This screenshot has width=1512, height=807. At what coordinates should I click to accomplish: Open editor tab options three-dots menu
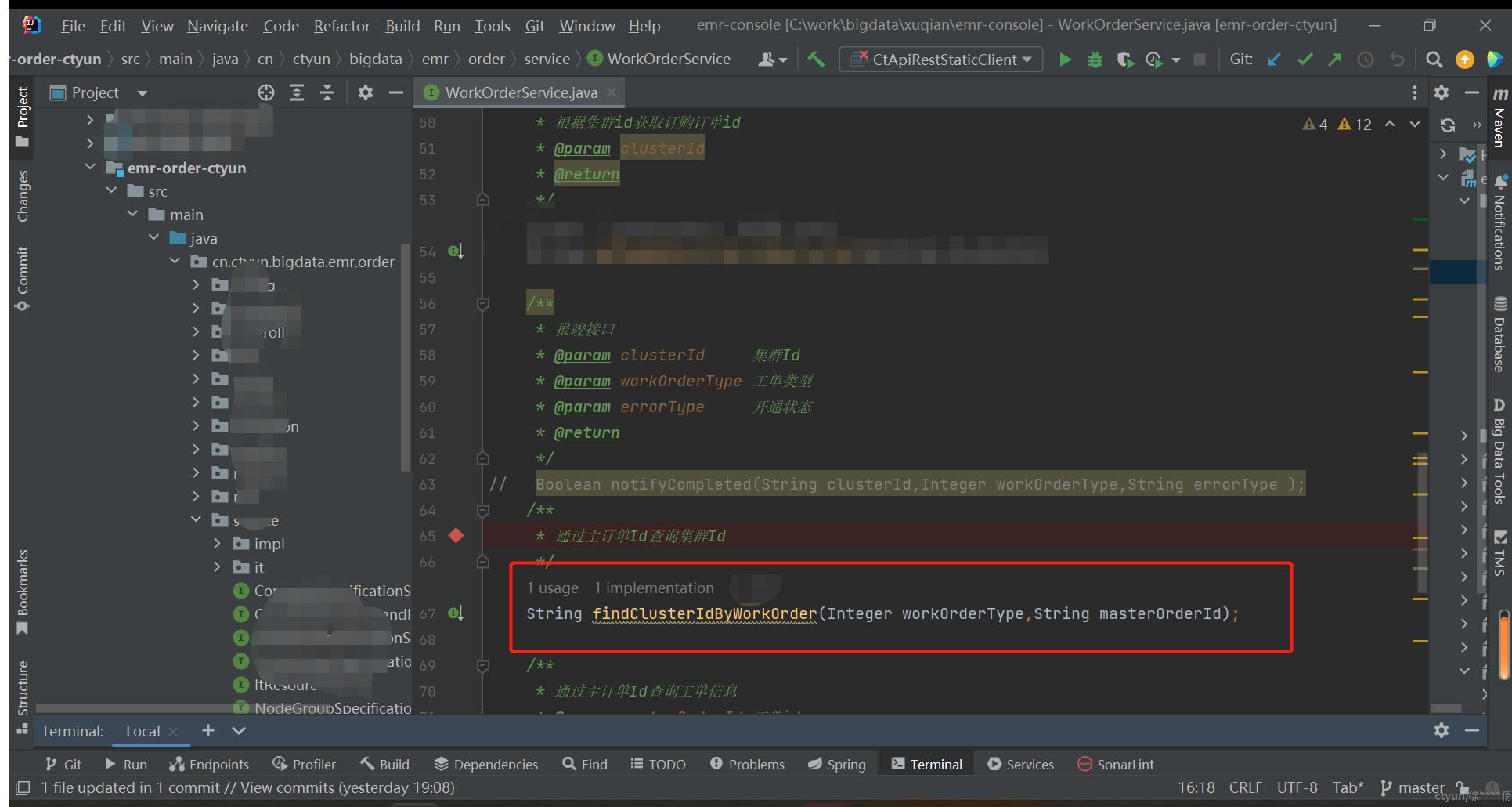1414,92
